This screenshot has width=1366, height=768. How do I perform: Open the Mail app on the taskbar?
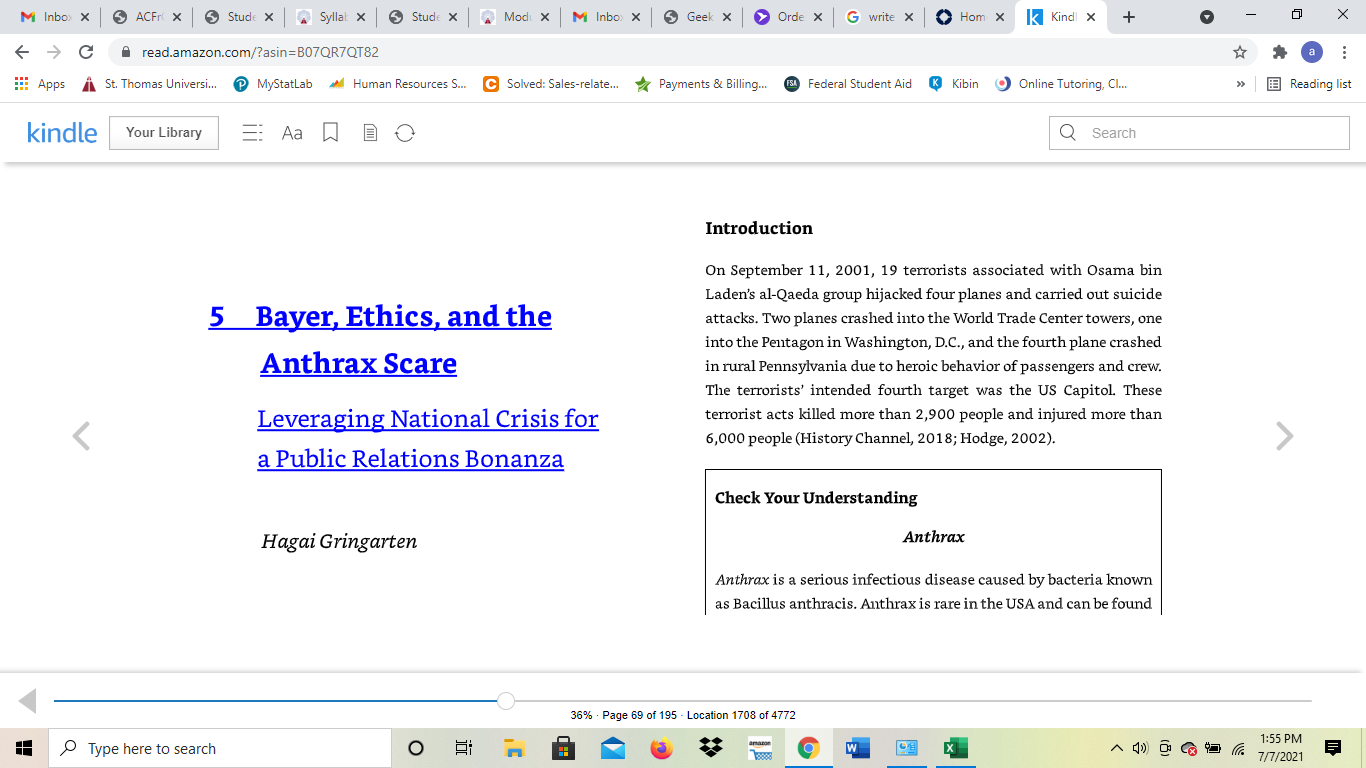612,748
